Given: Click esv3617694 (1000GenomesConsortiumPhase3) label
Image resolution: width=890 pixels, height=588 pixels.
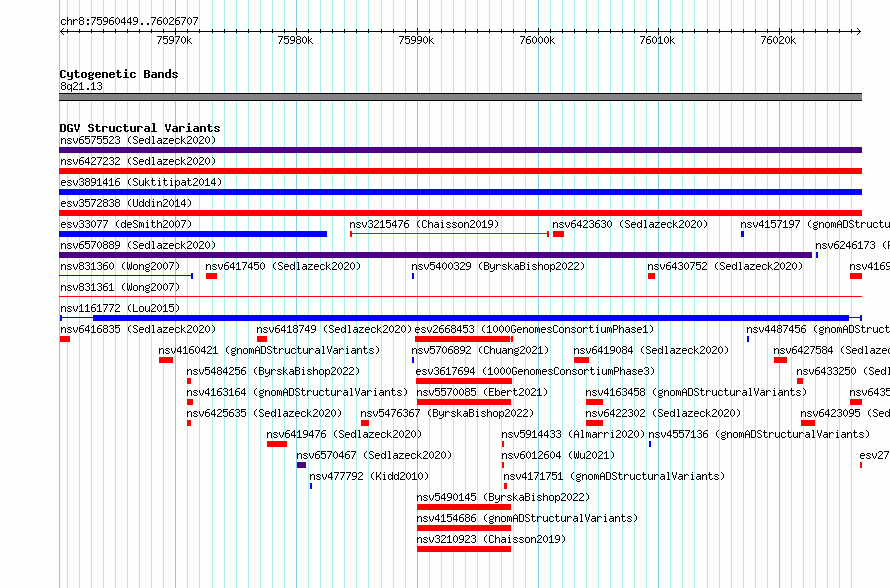Looking at the screenshot, I should [x=535, y=371].
